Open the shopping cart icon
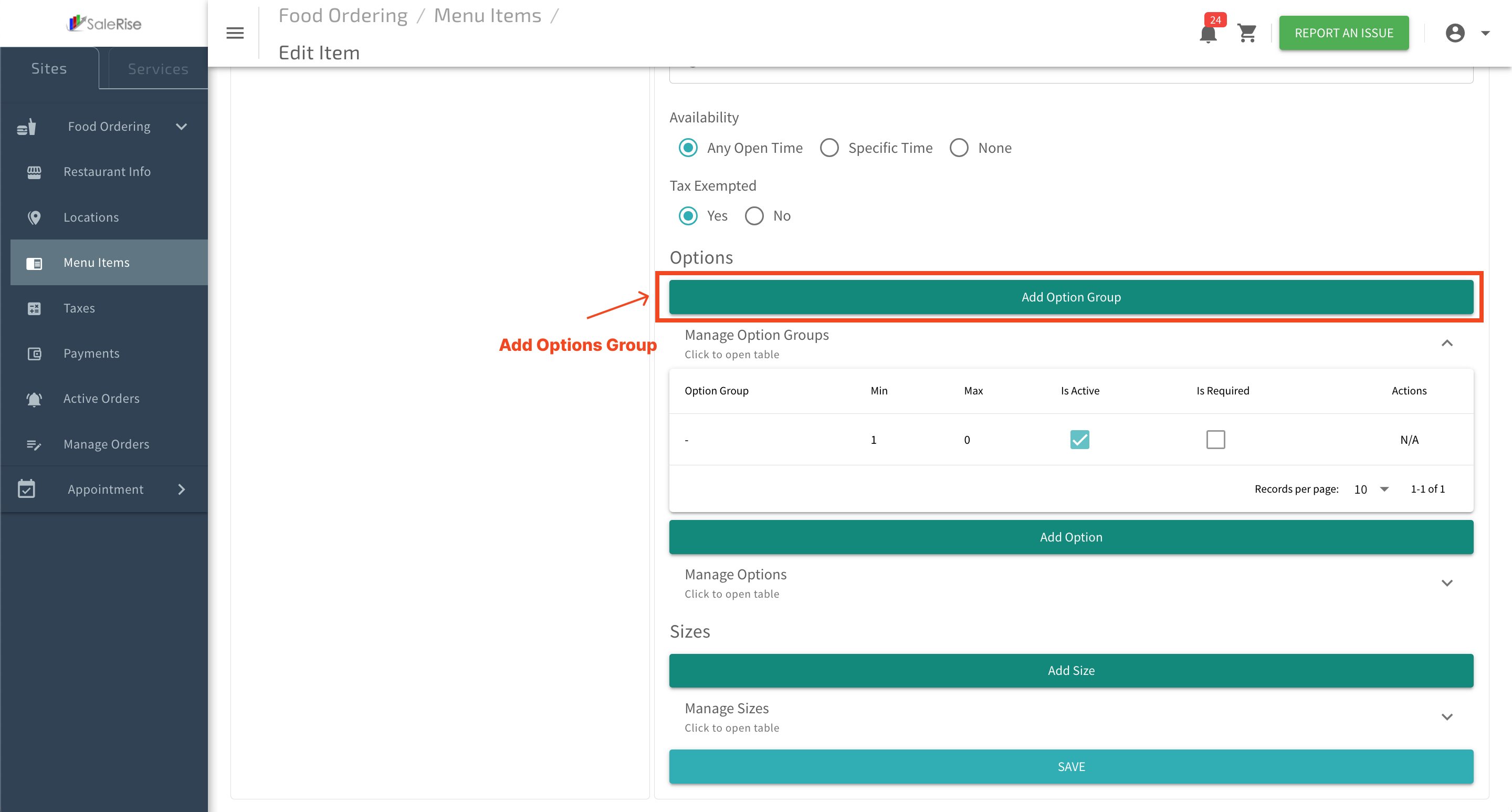Viewport: 1512px width, 812px height. (1246, 34)
